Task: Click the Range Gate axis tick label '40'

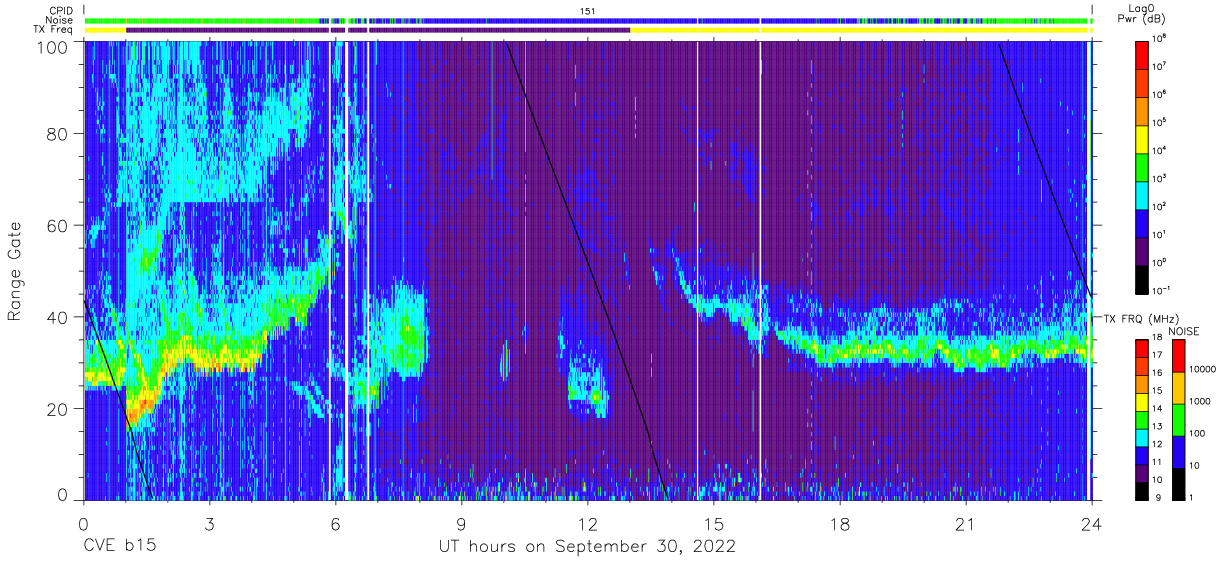Action: pyautogui.click(x=59, y=316)
